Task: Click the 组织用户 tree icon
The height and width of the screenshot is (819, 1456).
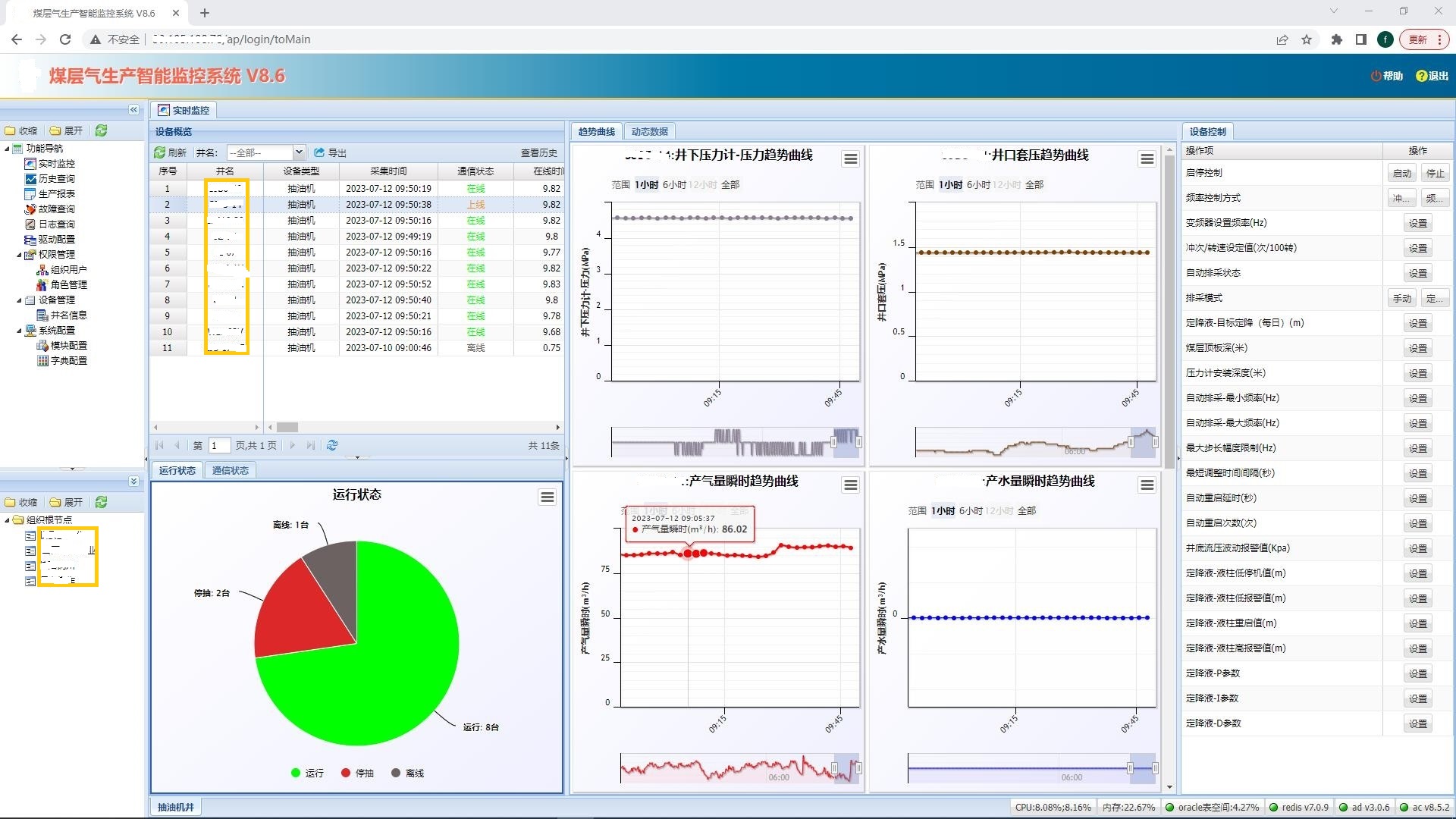Action: [42, 270]
